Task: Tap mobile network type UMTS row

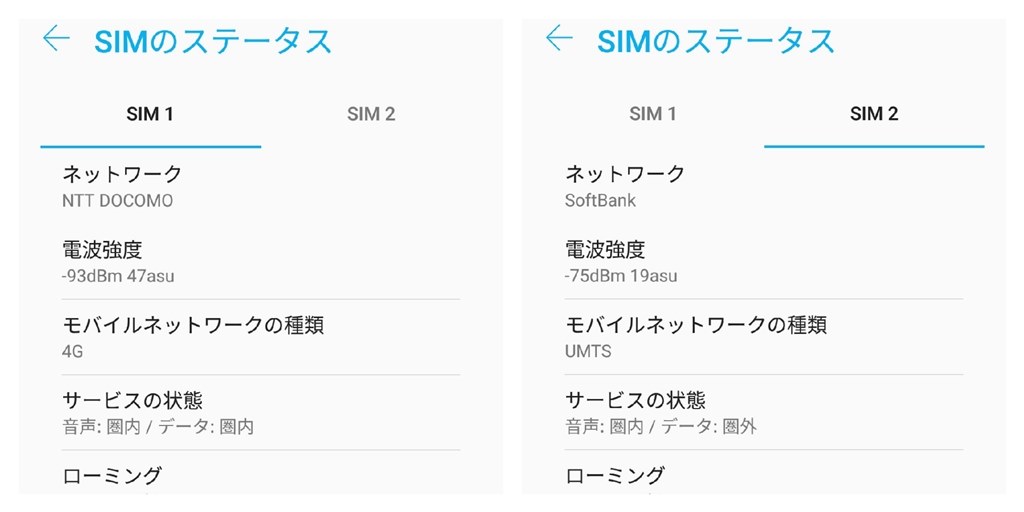Action: pos(696,337)
